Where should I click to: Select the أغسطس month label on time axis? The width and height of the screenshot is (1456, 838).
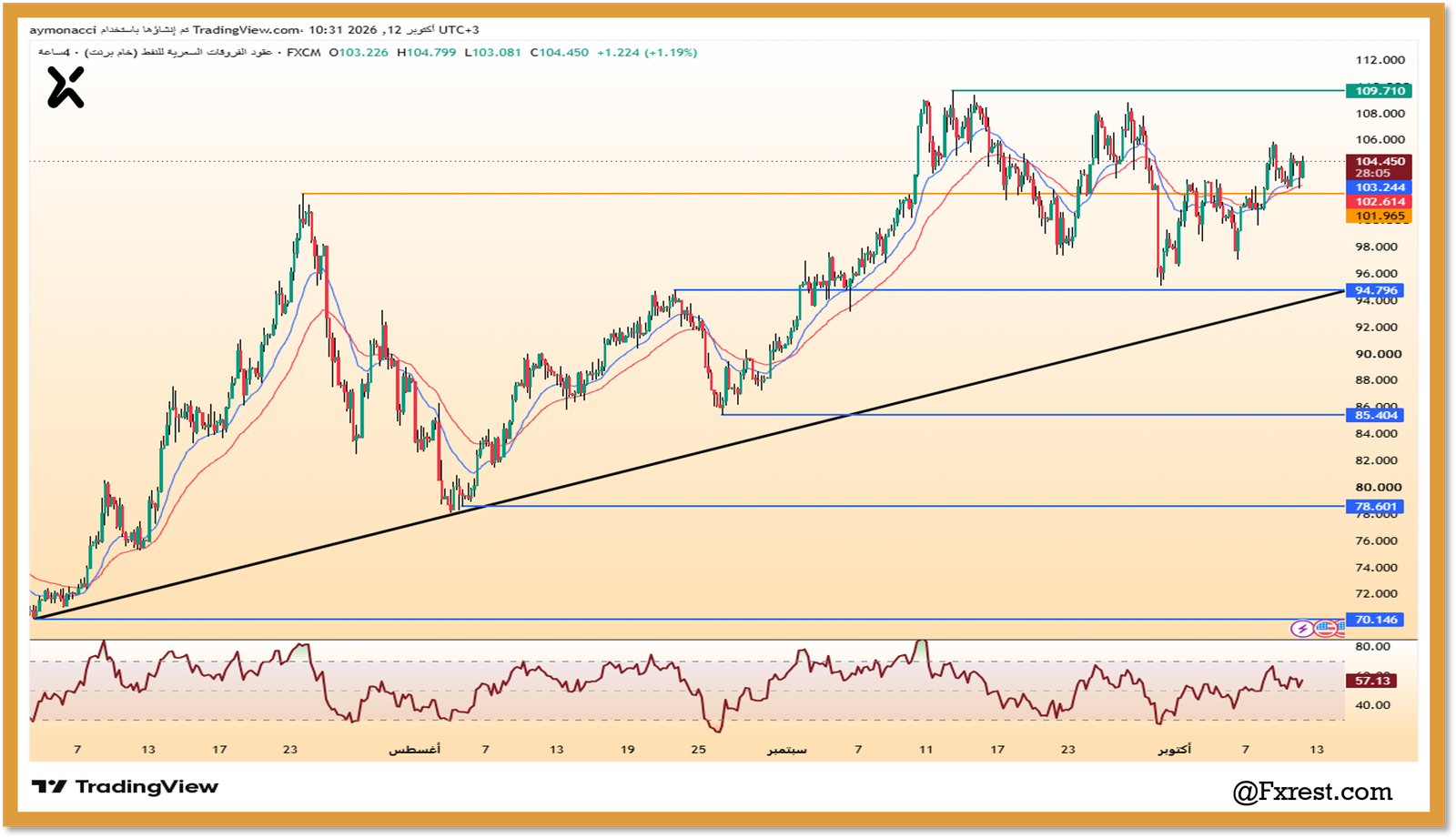click(x=415, y=750)
